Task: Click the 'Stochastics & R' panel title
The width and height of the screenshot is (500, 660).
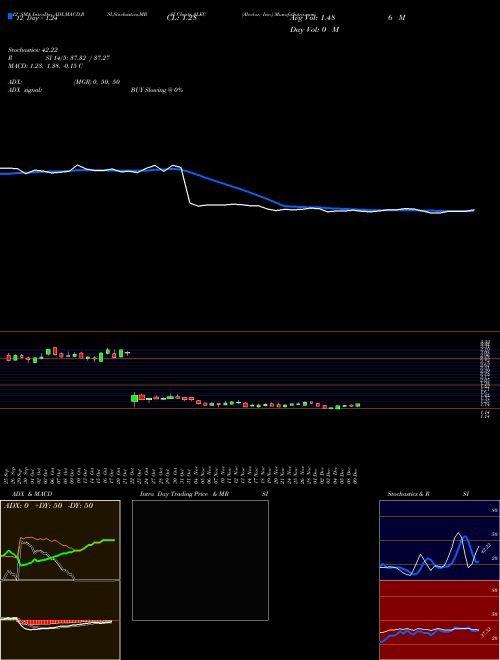Action: coord(408,494)
